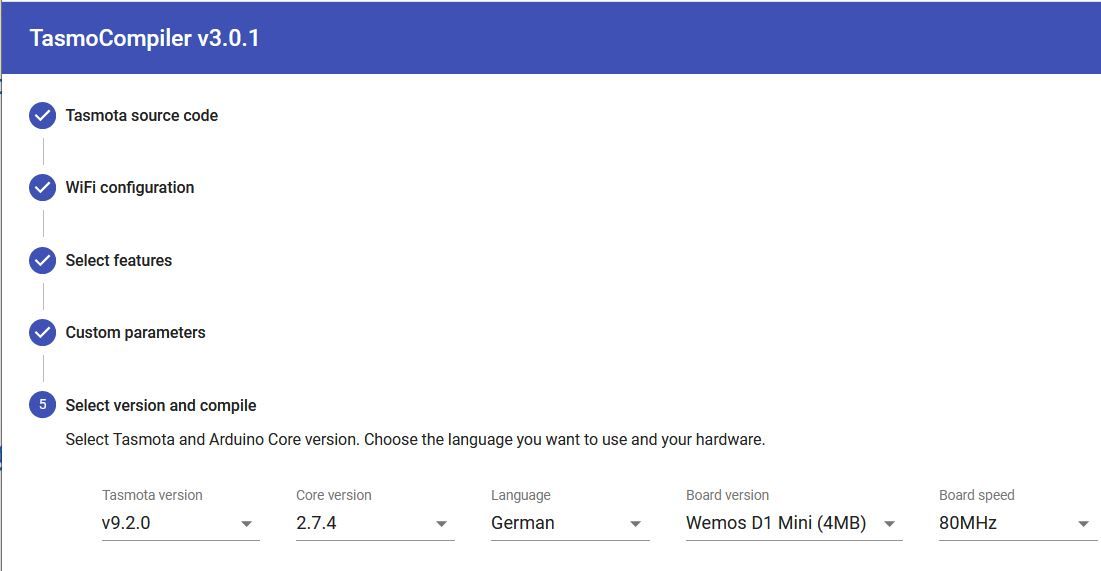
Task: Open the Tasmota version dropdown showing v9.2.0
Action: [180, 523]
